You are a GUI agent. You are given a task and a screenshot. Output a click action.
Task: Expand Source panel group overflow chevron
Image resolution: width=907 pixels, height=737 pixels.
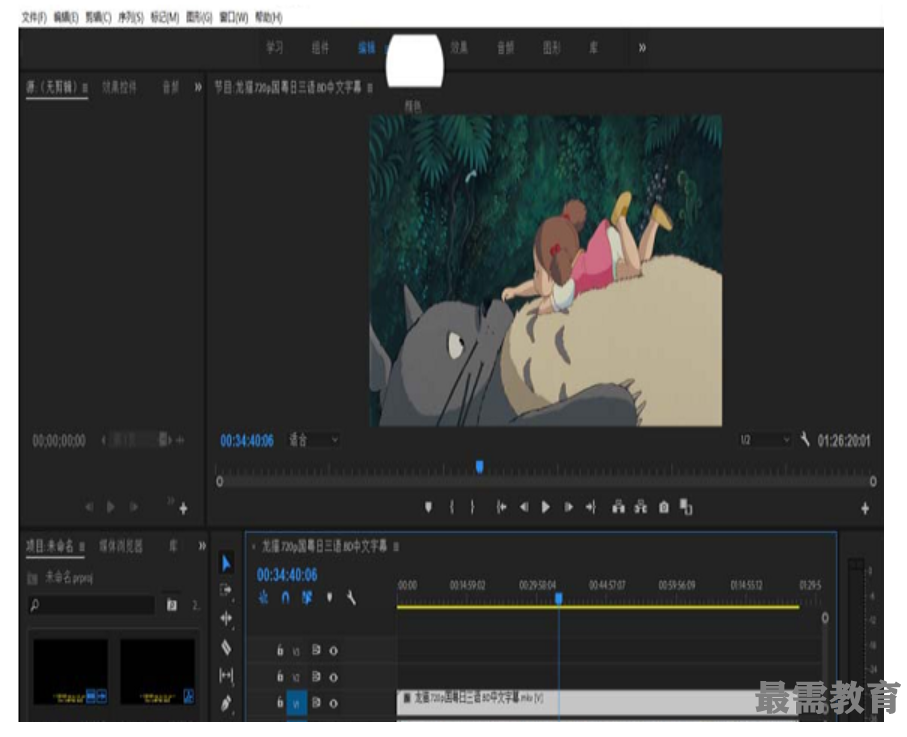point(198,87)
